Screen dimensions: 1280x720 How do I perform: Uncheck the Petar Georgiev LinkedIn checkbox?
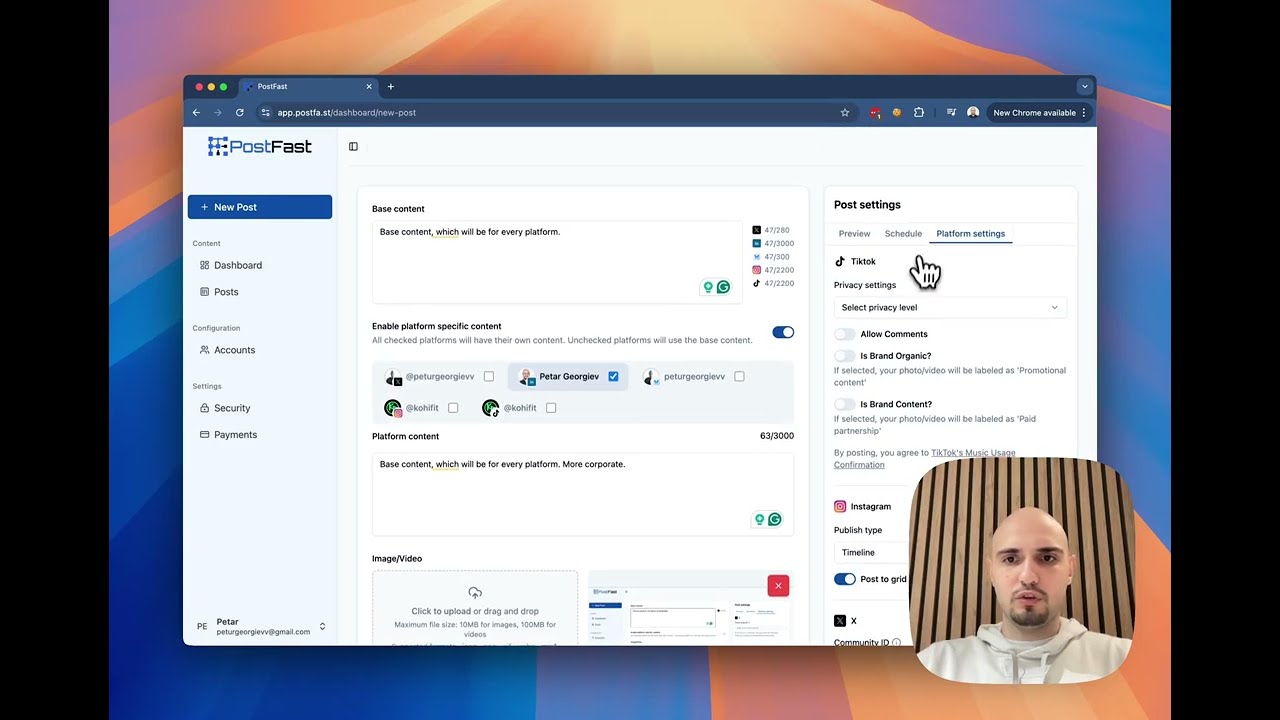(613, 377)
